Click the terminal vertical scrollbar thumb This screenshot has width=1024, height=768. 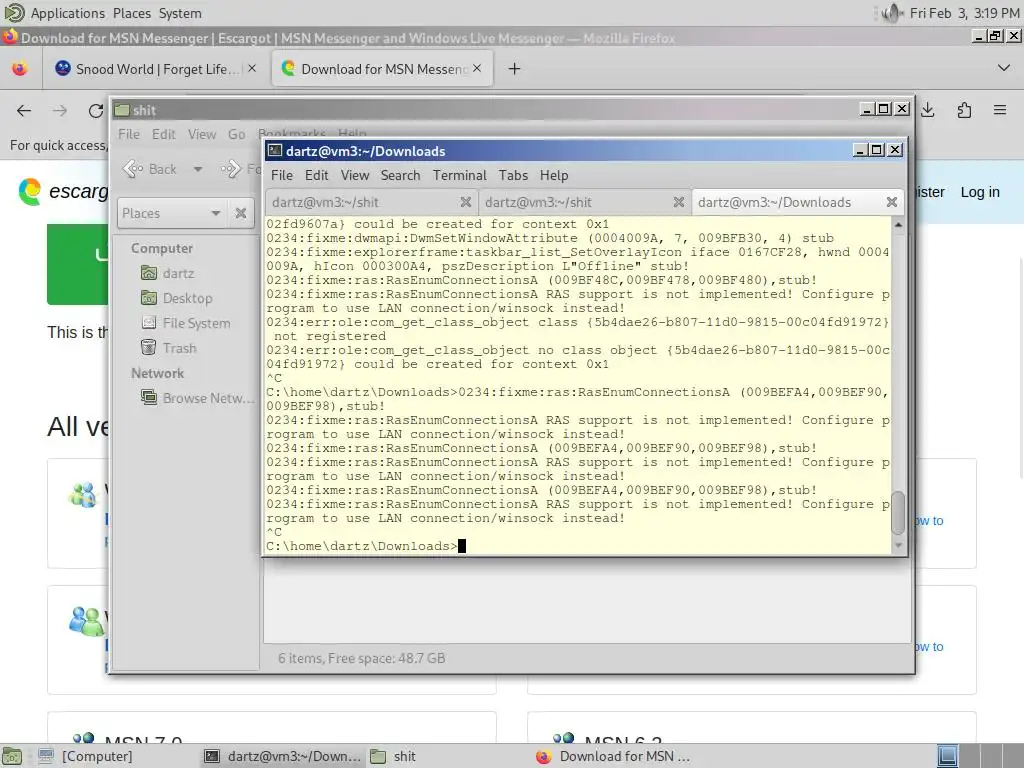(899, 512)
